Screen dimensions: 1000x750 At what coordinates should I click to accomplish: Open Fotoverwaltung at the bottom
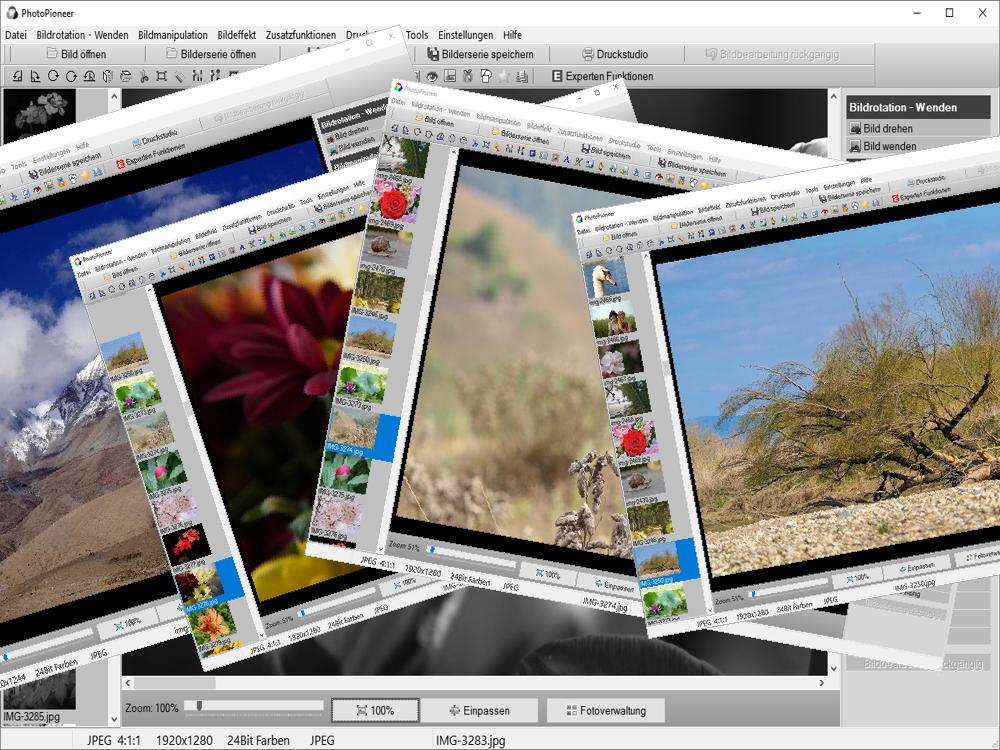point(605,711)
